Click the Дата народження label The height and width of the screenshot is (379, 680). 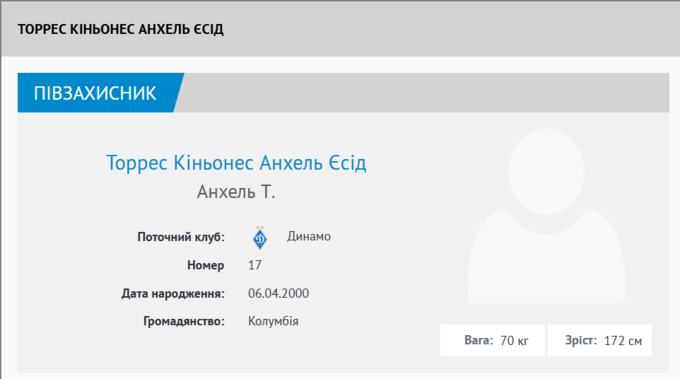173,294
